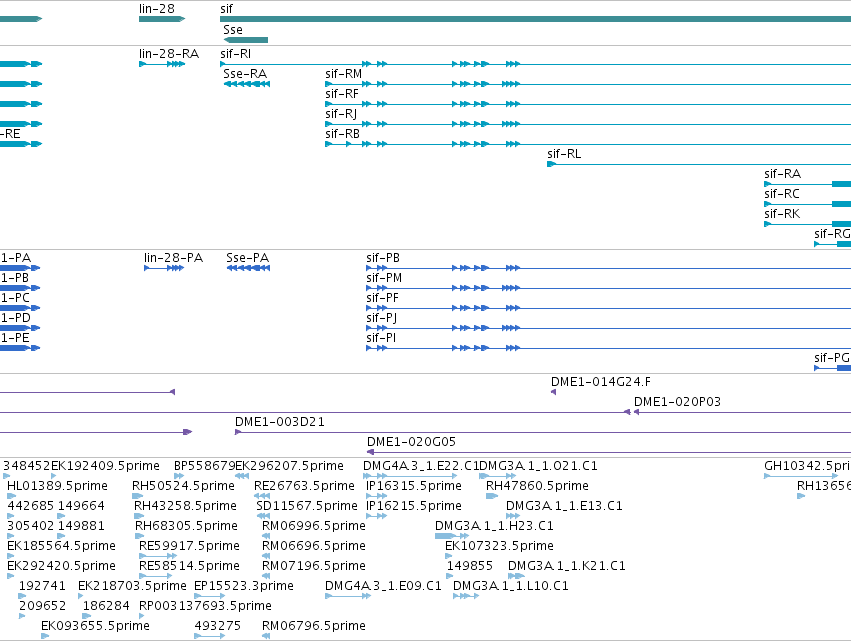Click EST RM07196.5prime
The image size is (851, 641).
click(266, 576)
